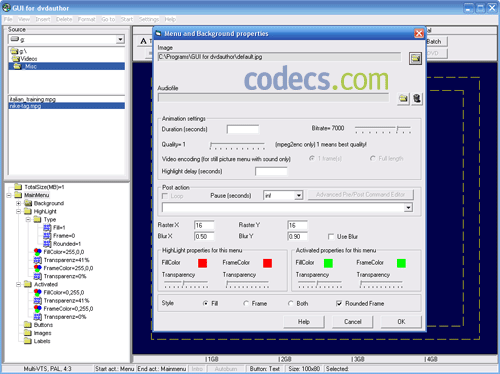Open the post action command dropdown
This screenshot has width=500, height=374.
click(x=408, y=208)
